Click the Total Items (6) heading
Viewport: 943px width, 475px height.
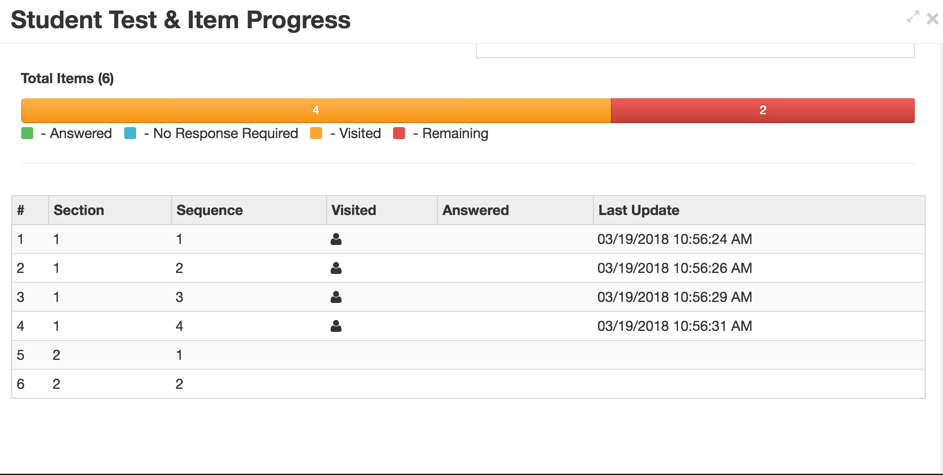coord(67,78)
